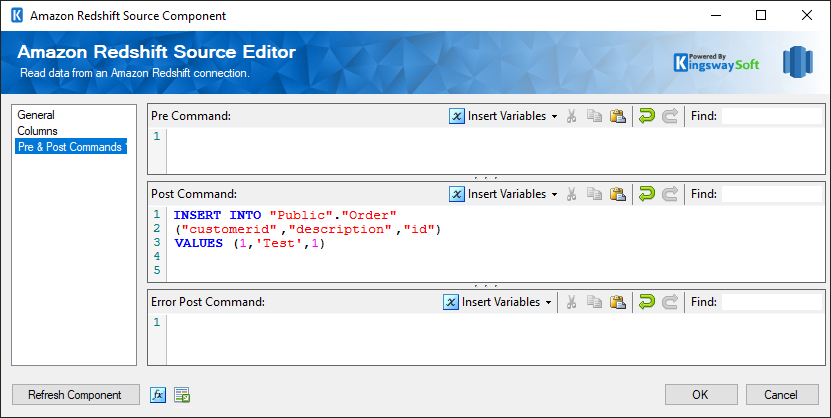Click the Refresh Component button

[75, 395]
